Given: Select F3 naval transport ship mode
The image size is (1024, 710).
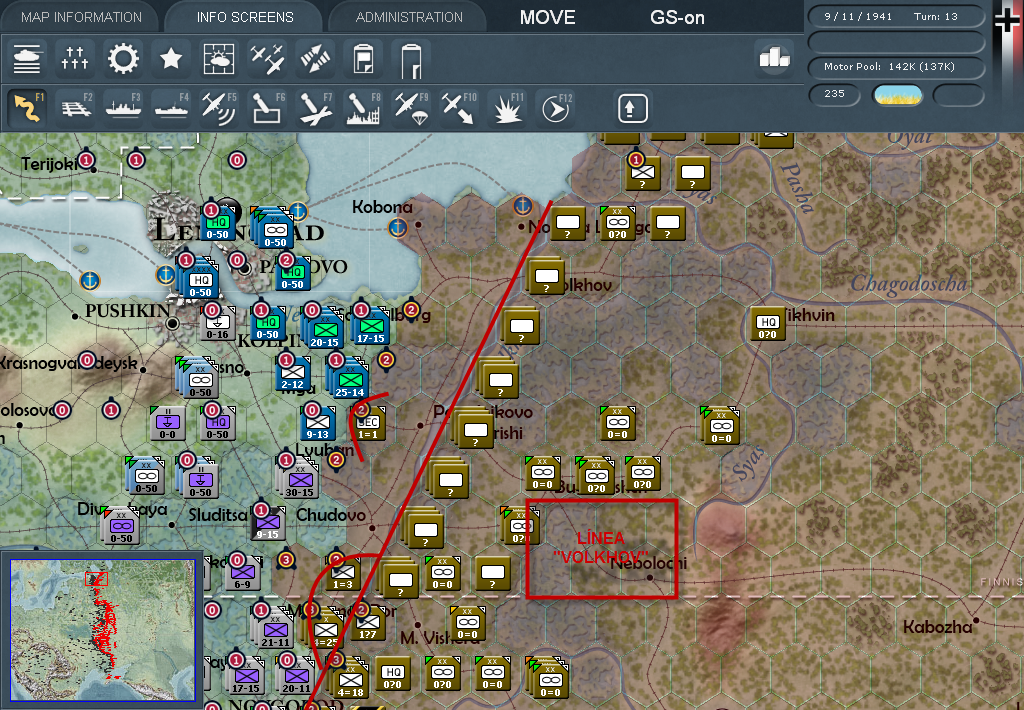Looking at the screenshot, I should tap(123, 108).
